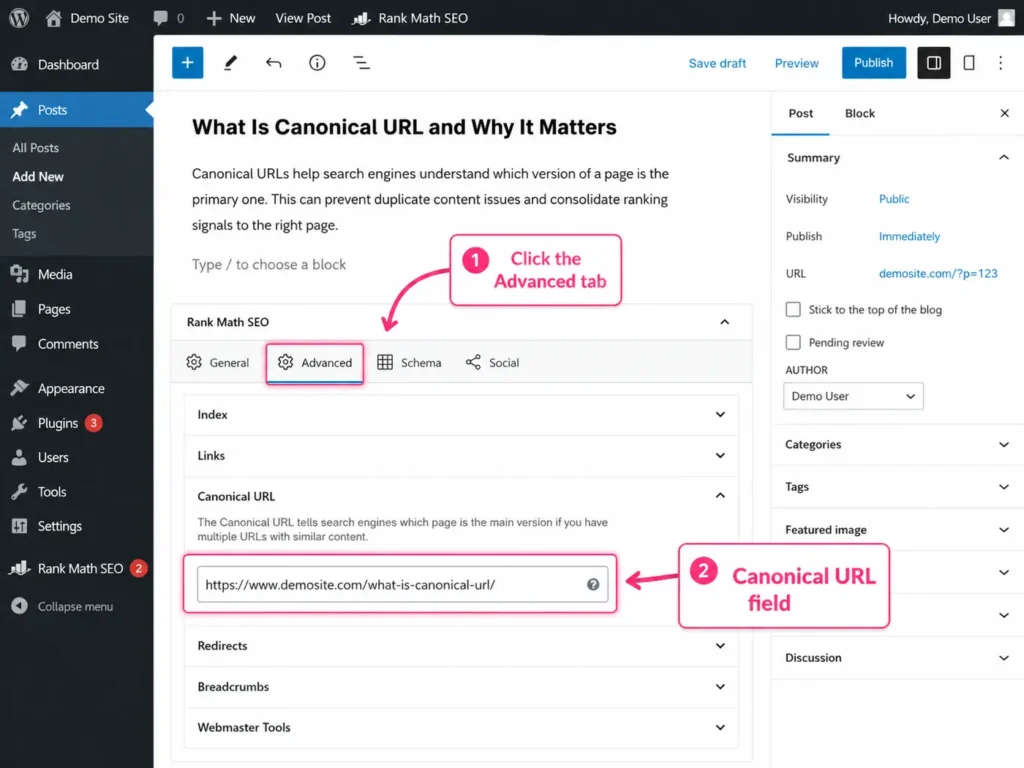Toggle the settings sidebar panel icon
The width and height of the screenshot is (1024, 768).
[x=934, y=63]
